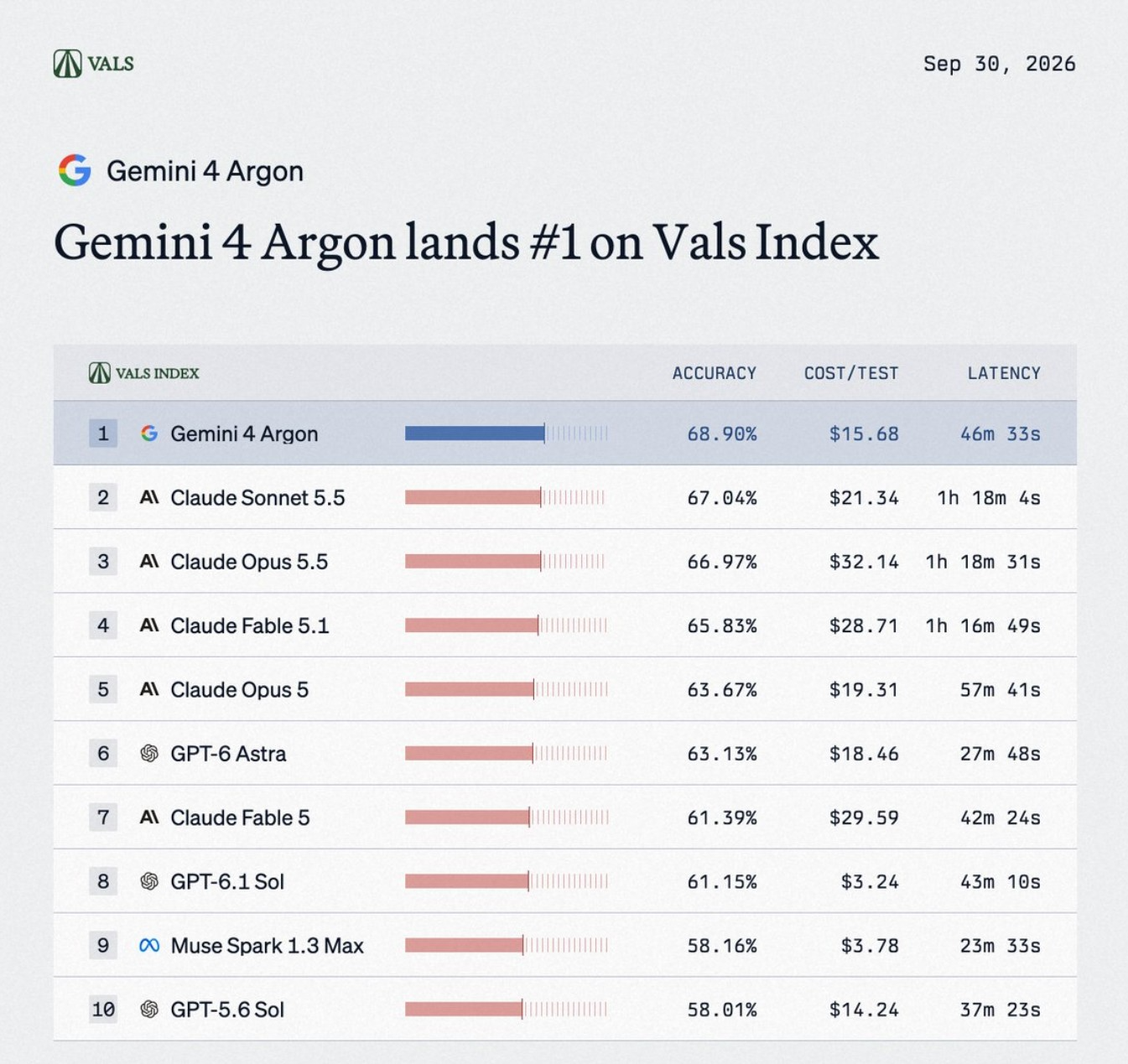Click the rank 1 number badge

(x=103, y=433)
